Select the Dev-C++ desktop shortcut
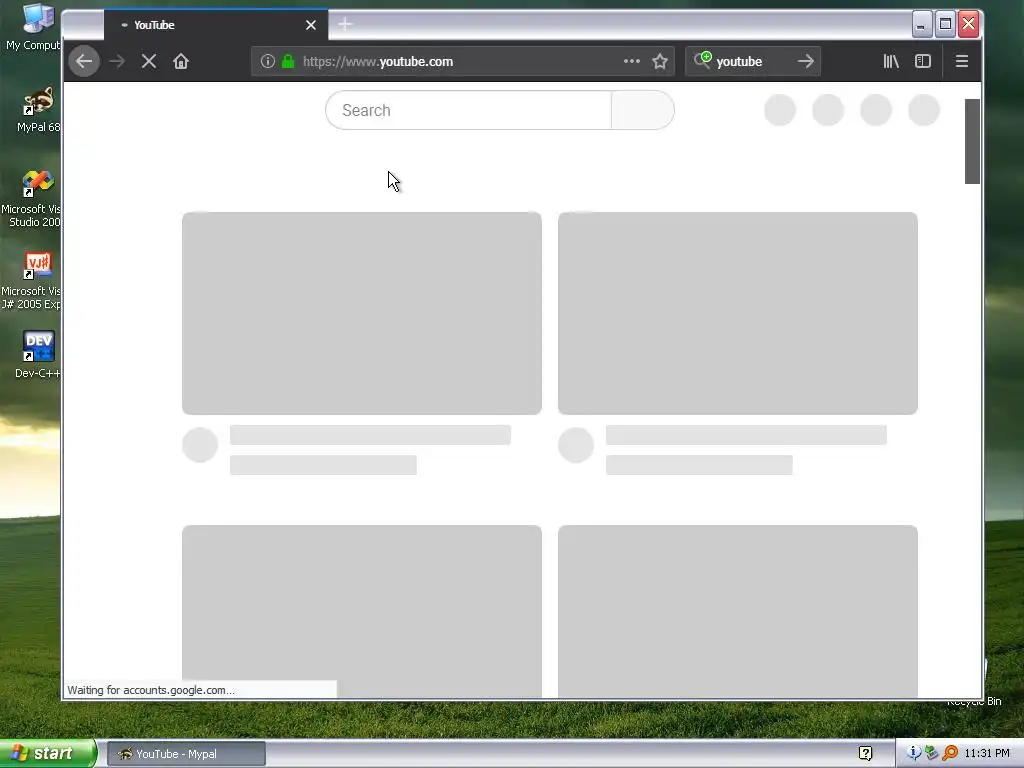The width and height of the screenshot is (1024, 768). click(38, 355)
